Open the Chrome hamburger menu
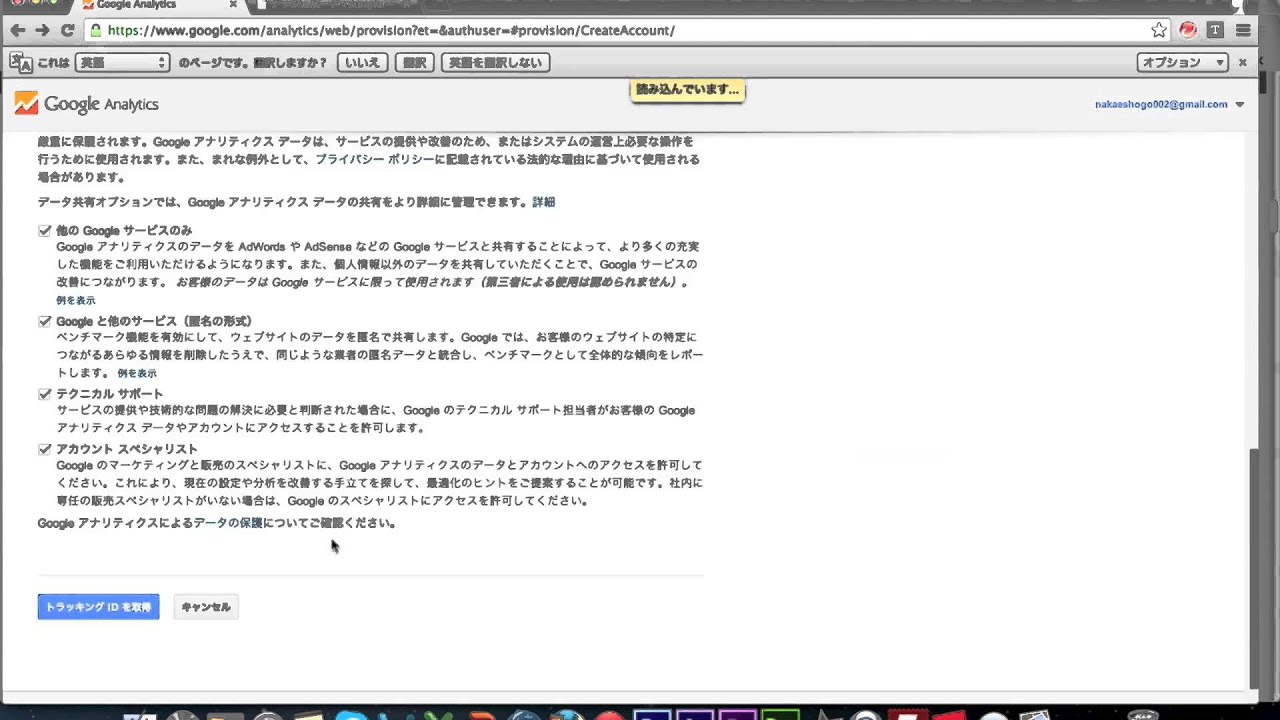This screenshot has width=1280, height=720. coord(1243,30)
